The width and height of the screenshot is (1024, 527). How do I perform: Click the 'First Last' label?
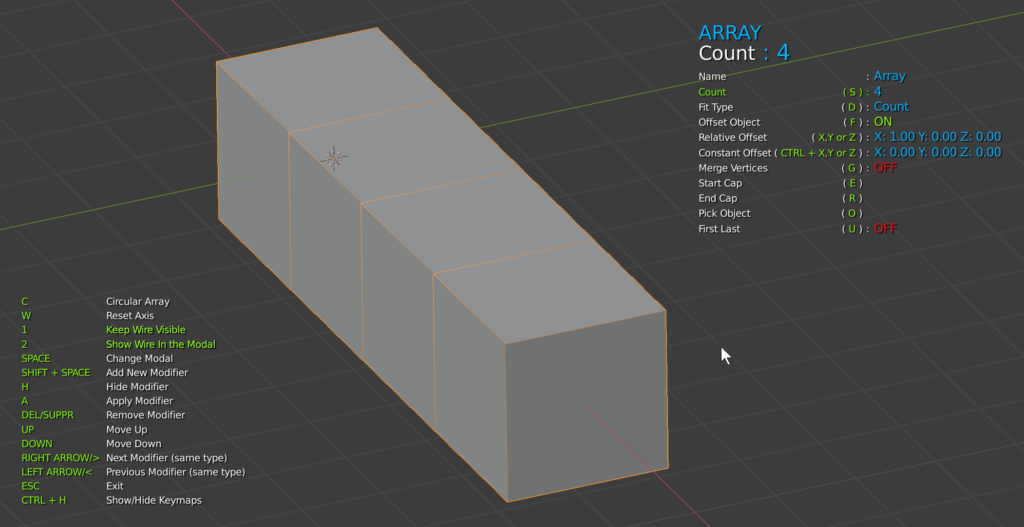tap(719, 229)
